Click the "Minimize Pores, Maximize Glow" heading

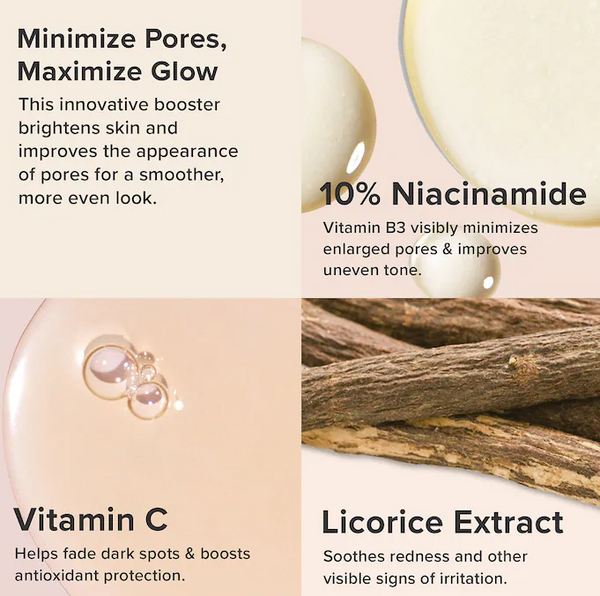(122, 55)
